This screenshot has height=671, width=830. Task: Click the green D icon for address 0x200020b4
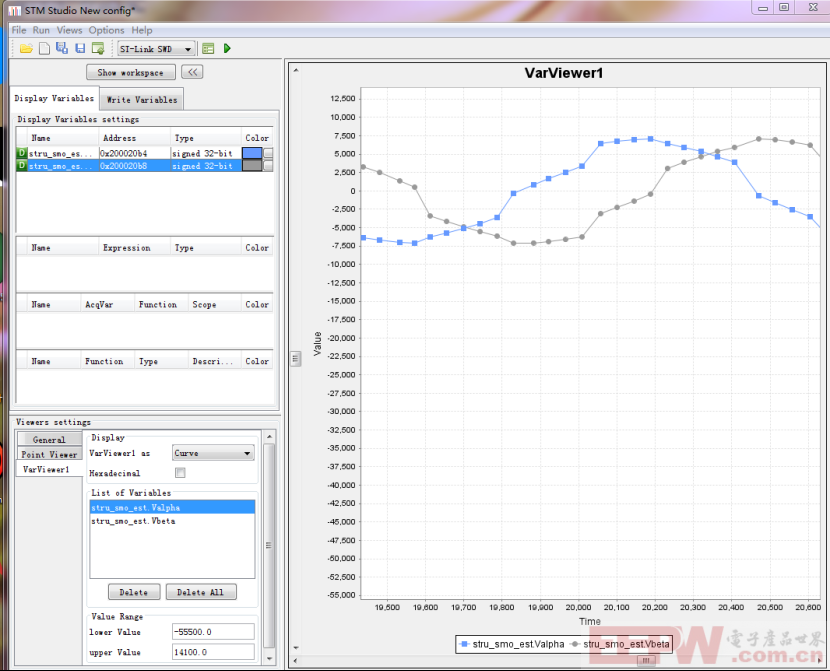point(22,153)
